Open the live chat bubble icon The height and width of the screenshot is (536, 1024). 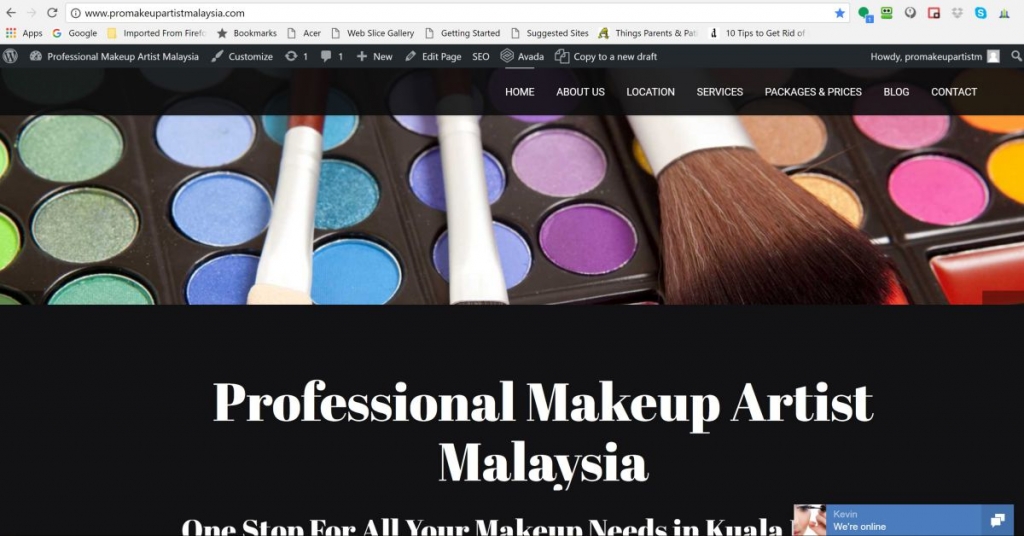(x=997, y=520)
